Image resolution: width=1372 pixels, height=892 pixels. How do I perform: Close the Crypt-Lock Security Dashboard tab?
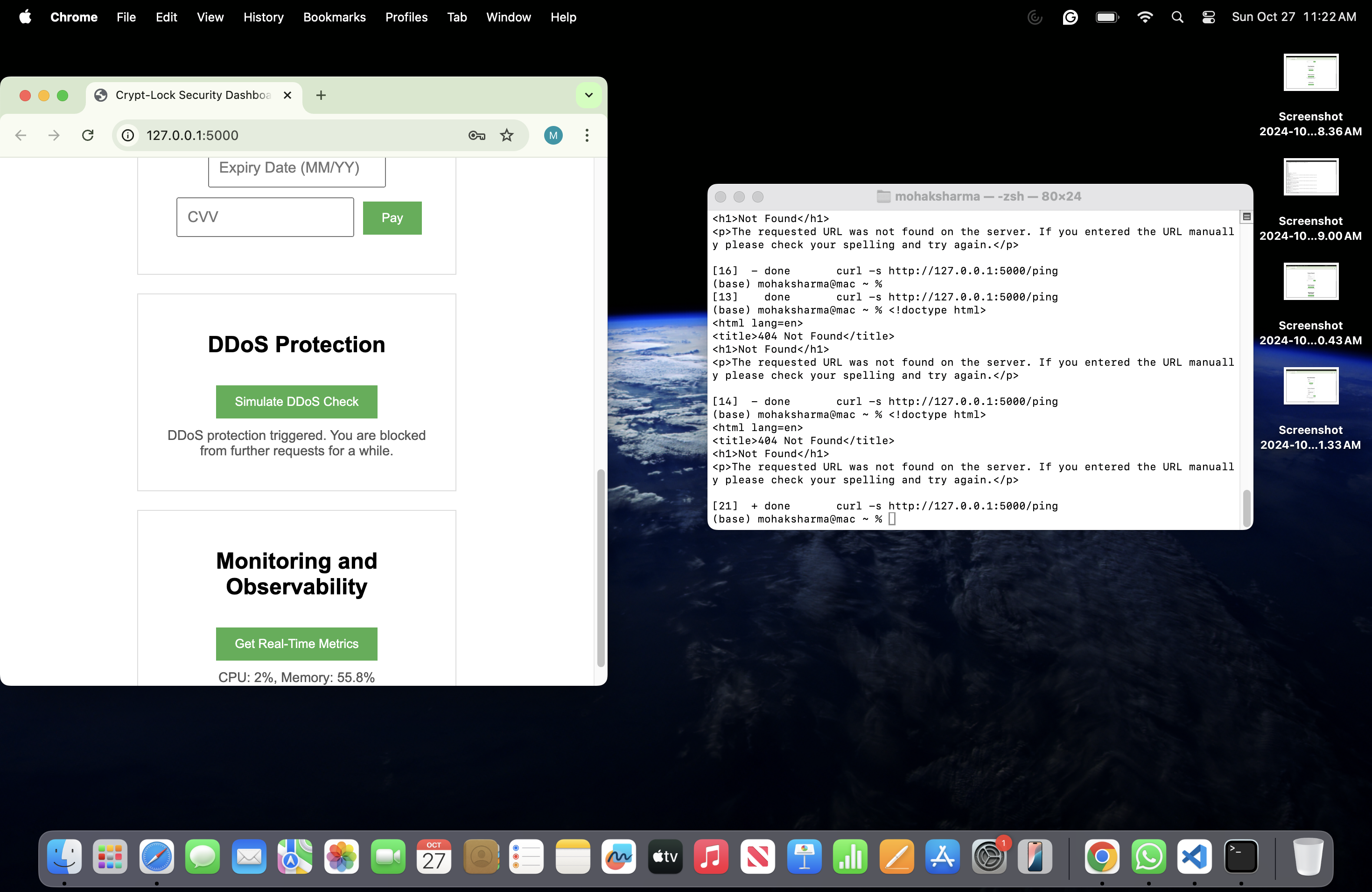coord(287,95)
